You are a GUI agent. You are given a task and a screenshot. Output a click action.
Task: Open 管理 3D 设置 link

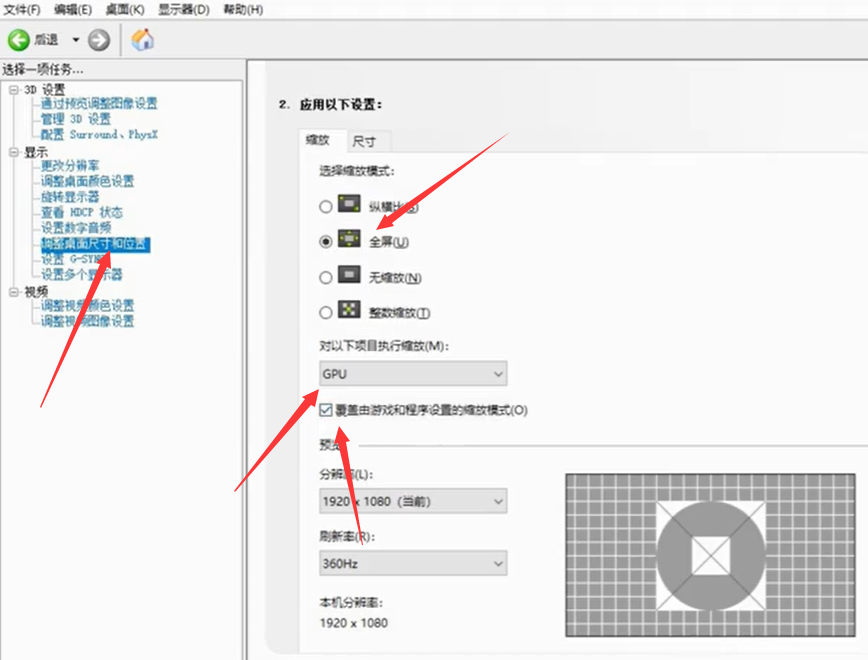[76, 119]
